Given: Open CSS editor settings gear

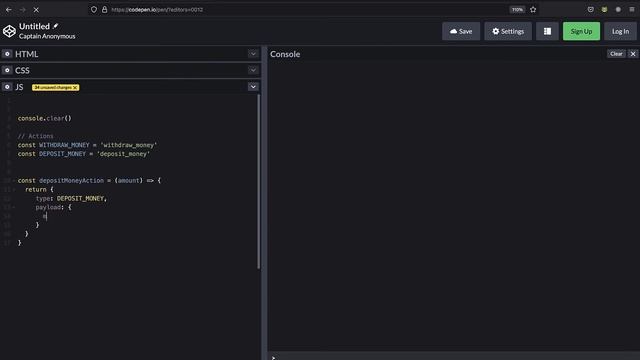Looking at the screenshot, I should tap(7, 70).
